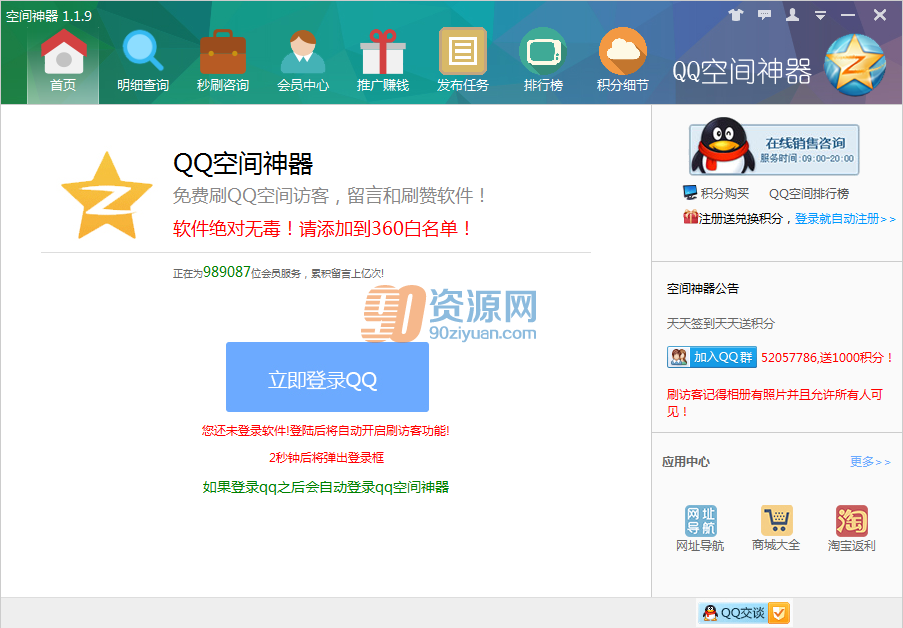Click 刷访客记得相册有照片 notice text

(775, 403)
